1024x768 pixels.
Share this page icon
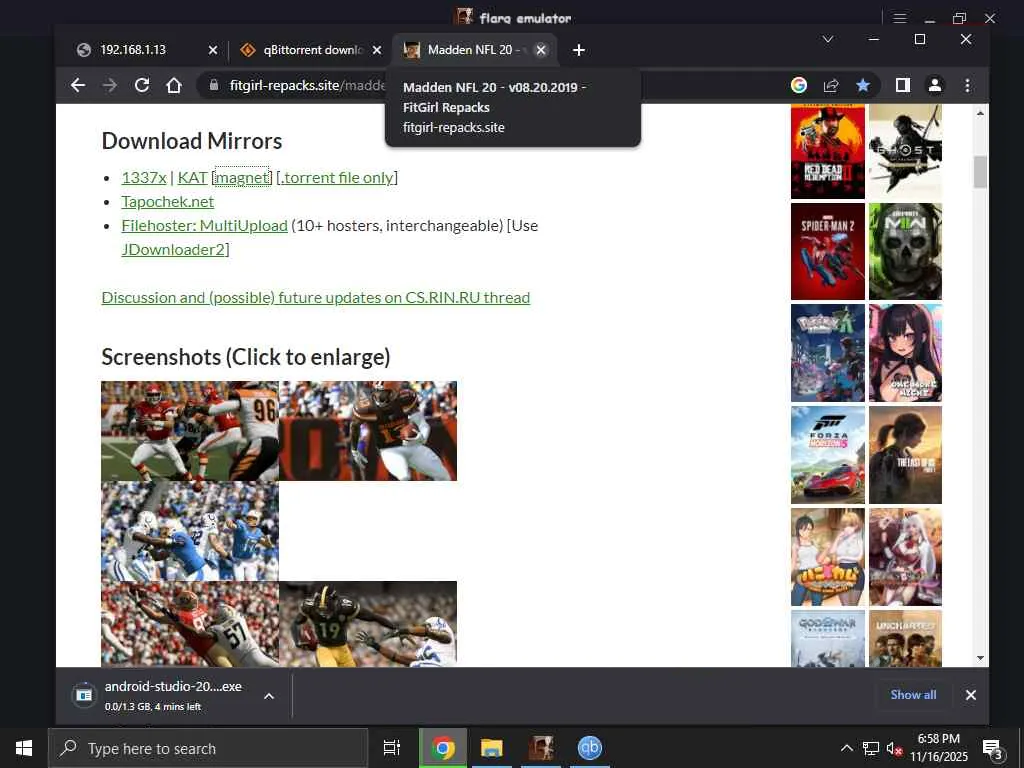(831, 85)
